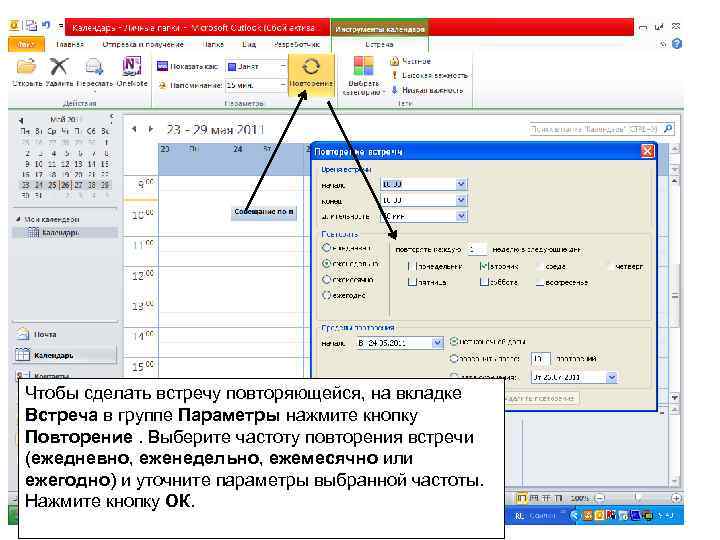
Task: Collapse the Мои календари tree group
Action: coord(18,219)
